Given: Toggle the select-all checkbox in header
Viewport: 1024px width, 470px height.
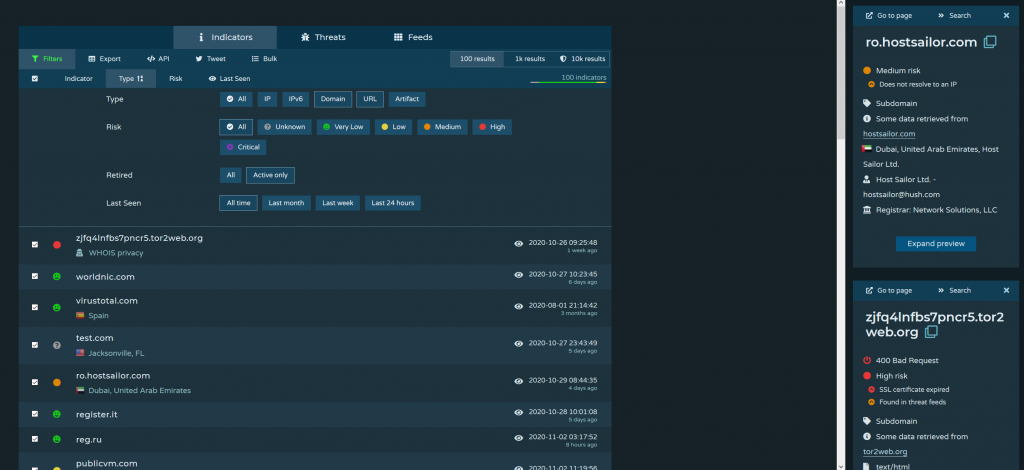Looking at the screenshot, I should coord(35,78).
